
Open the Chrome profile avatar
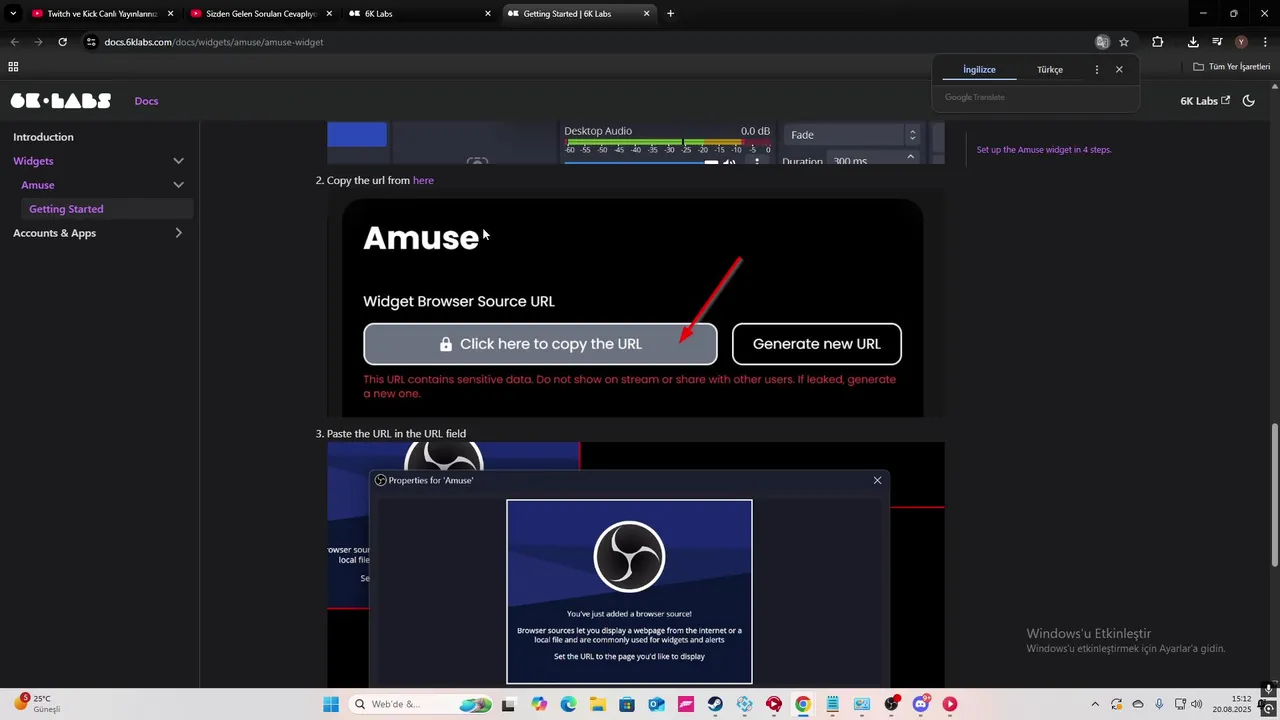click(x=1241, y=42)
